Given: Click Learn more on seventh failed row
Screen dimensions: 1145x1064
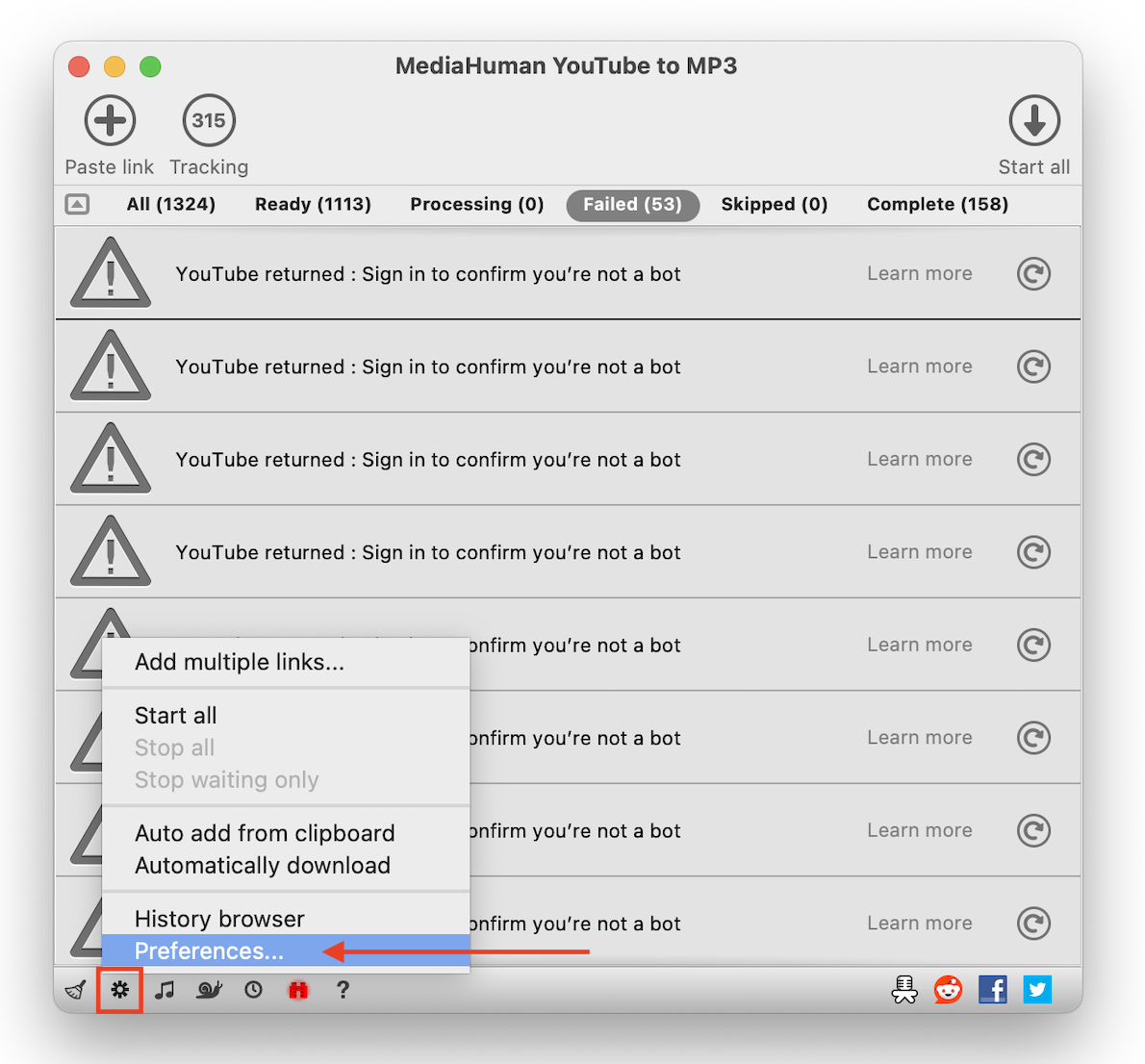Looking at the screenshot, I should coord(919,830).
